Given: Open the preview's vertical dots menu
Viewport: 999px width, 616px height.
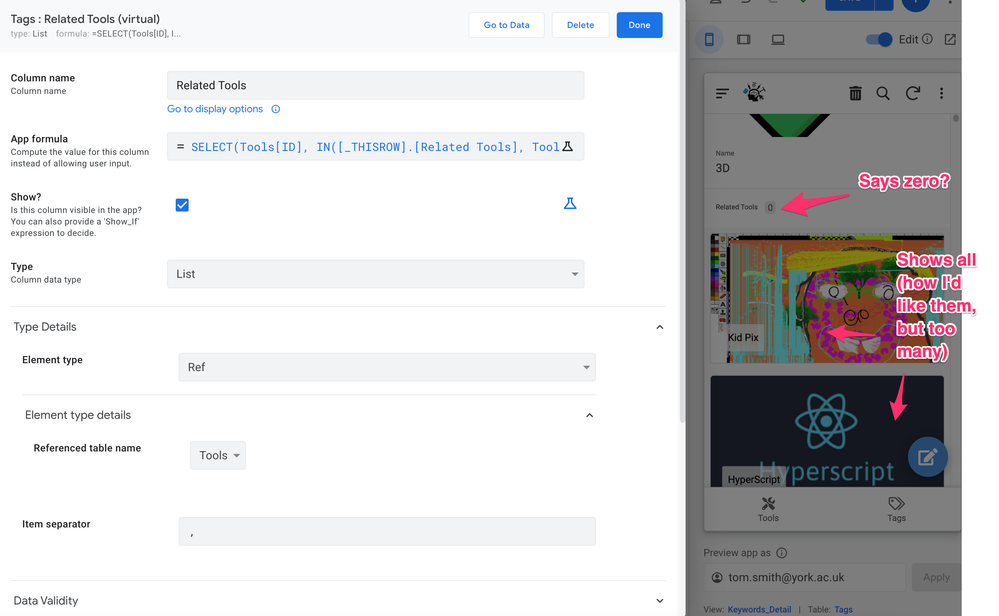Looking at the screenshot, I should [x=942, y=94].
